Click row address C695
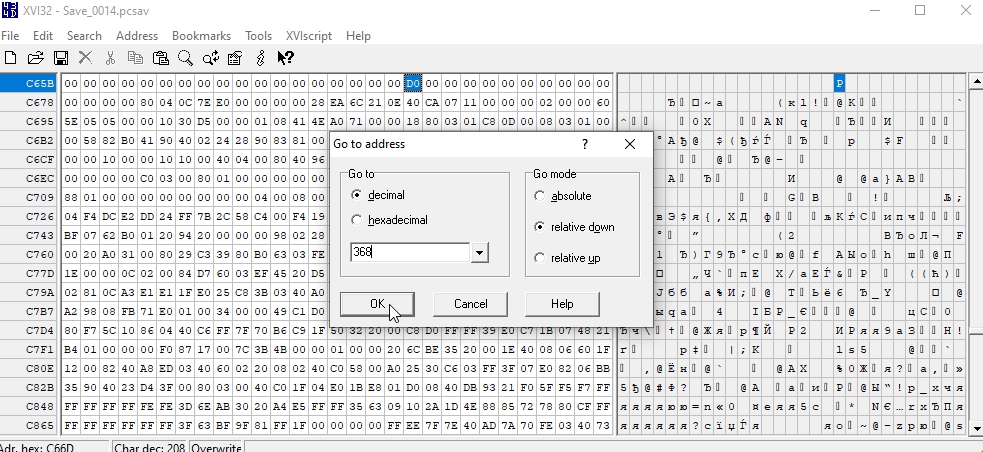Image resolution: width=983 pixels, height=452 pixels. tap(29, 121)
